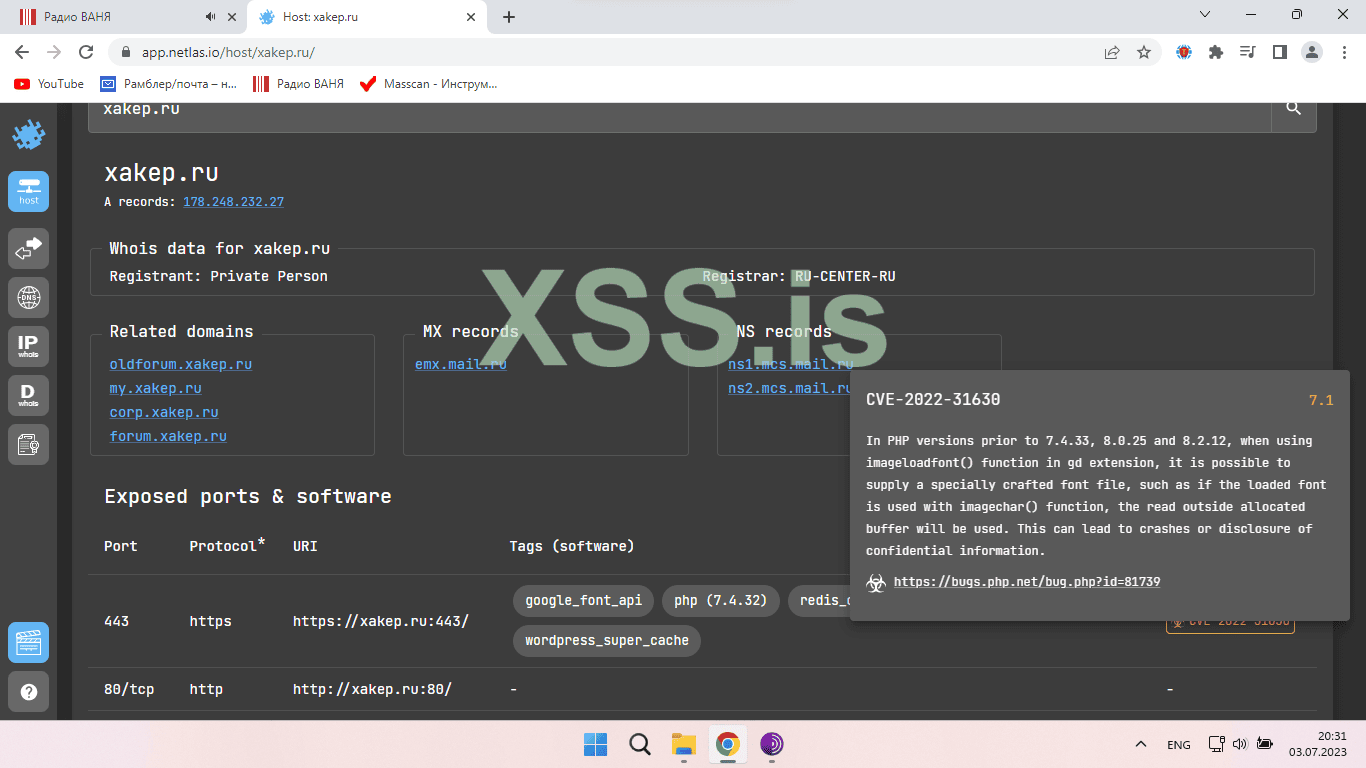Open the certificates search sidebar icon
Image resolution: width=1366 pixels, height=768 pixels.
[x=29, y=444]
